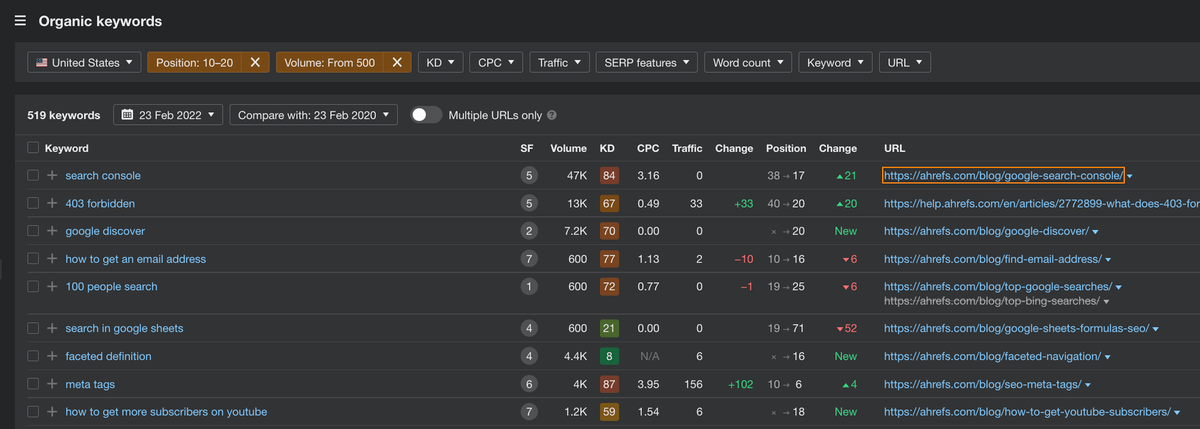Sort the table by Volume column

coord(567,148)
